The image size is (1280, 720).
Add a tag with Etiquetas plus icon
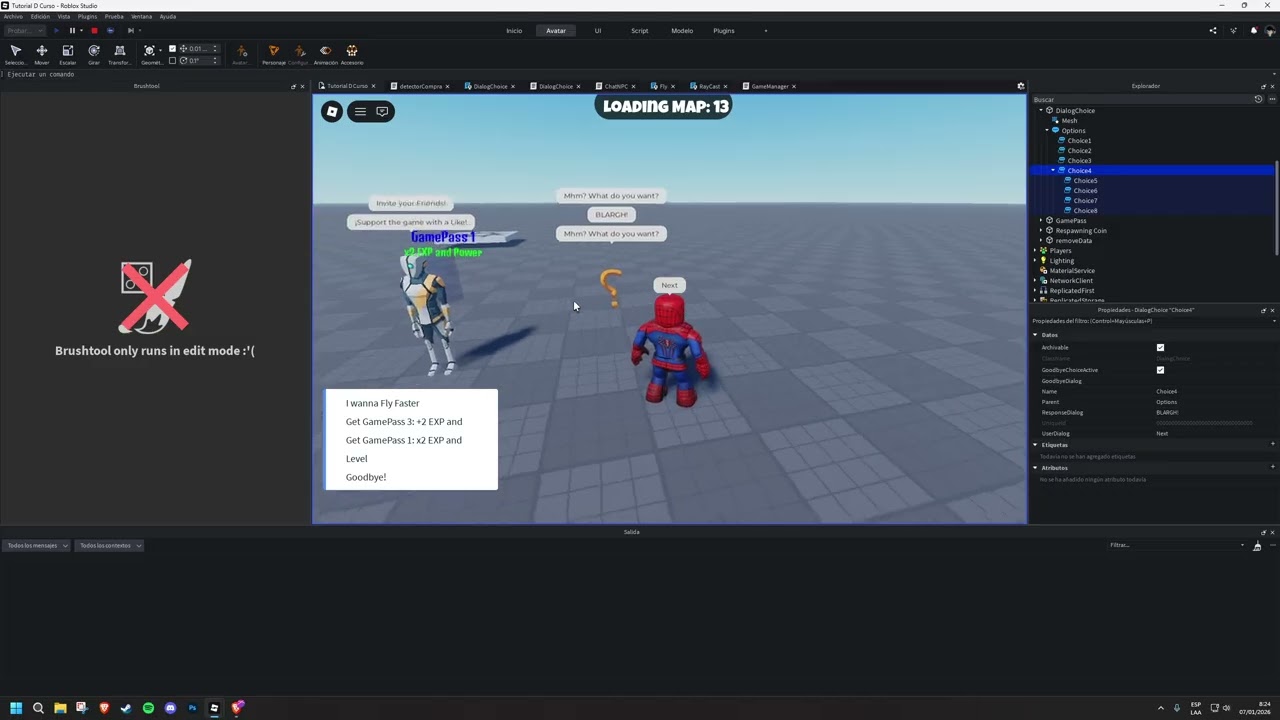click(1272, 444)
